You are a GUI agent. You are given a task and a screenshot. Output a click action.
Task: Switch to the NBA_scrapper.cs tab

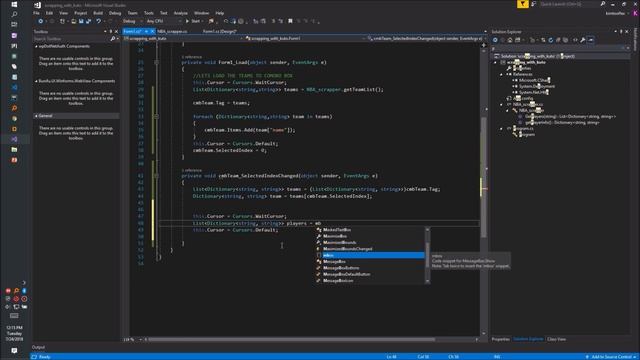click(173, 31)
